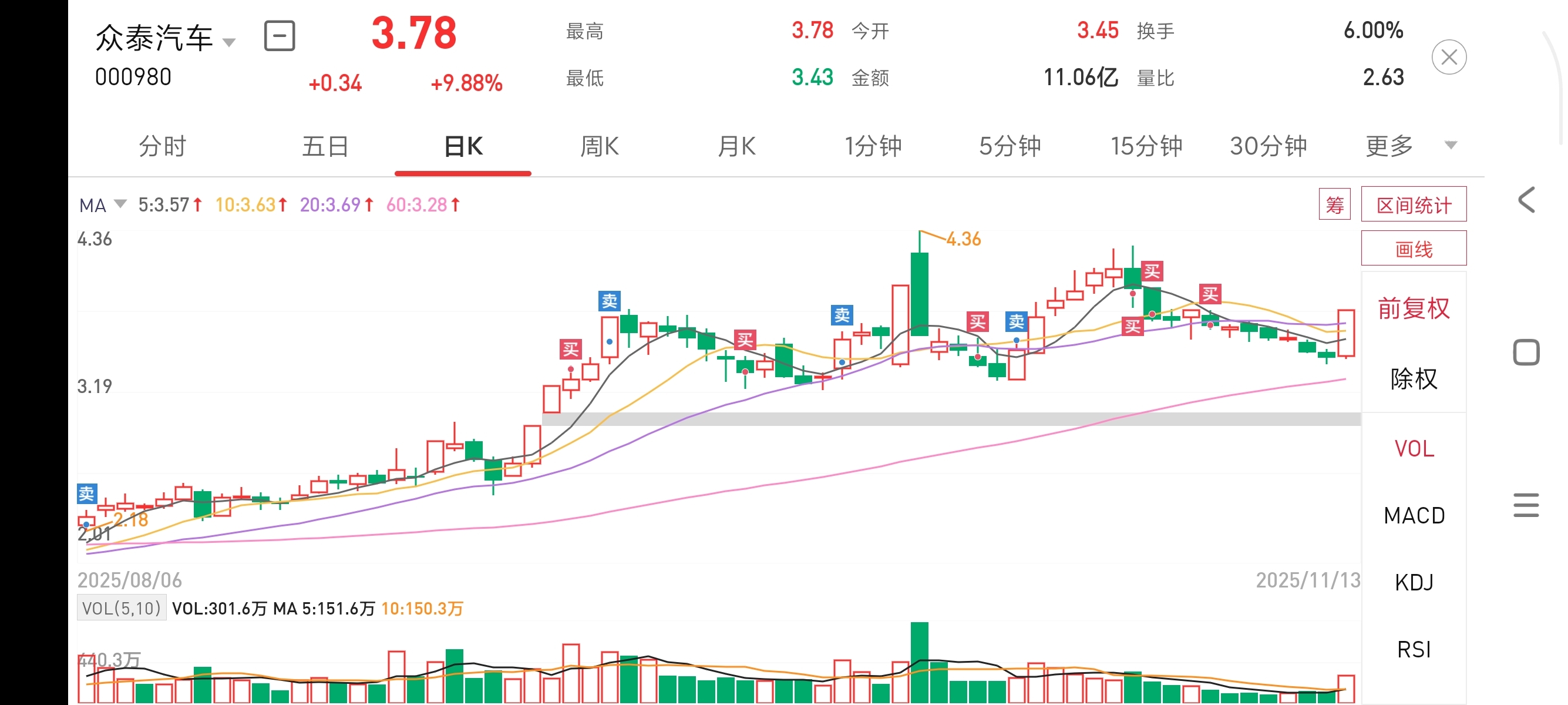Select 除权 price adjustment mode
Viewport: 1568px width, 705px height.
[x=1414, y=379]
